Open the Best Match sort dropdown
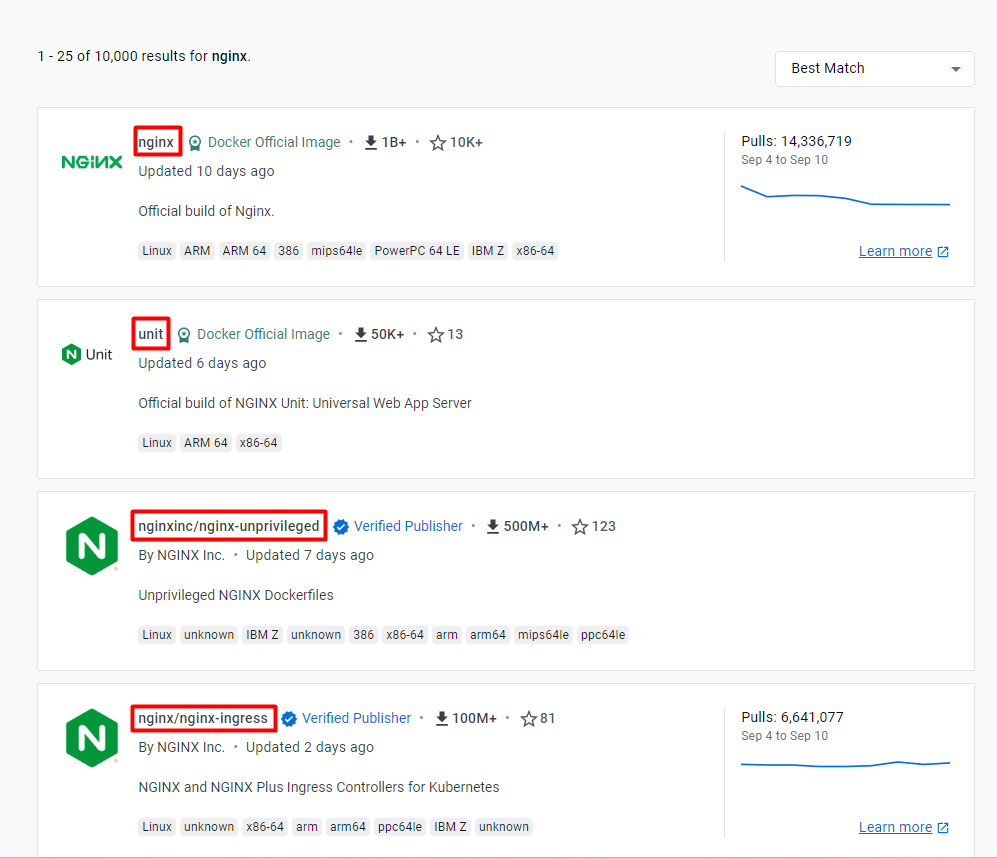This screenshot has height=858, width=997. (x=874, y=69)
